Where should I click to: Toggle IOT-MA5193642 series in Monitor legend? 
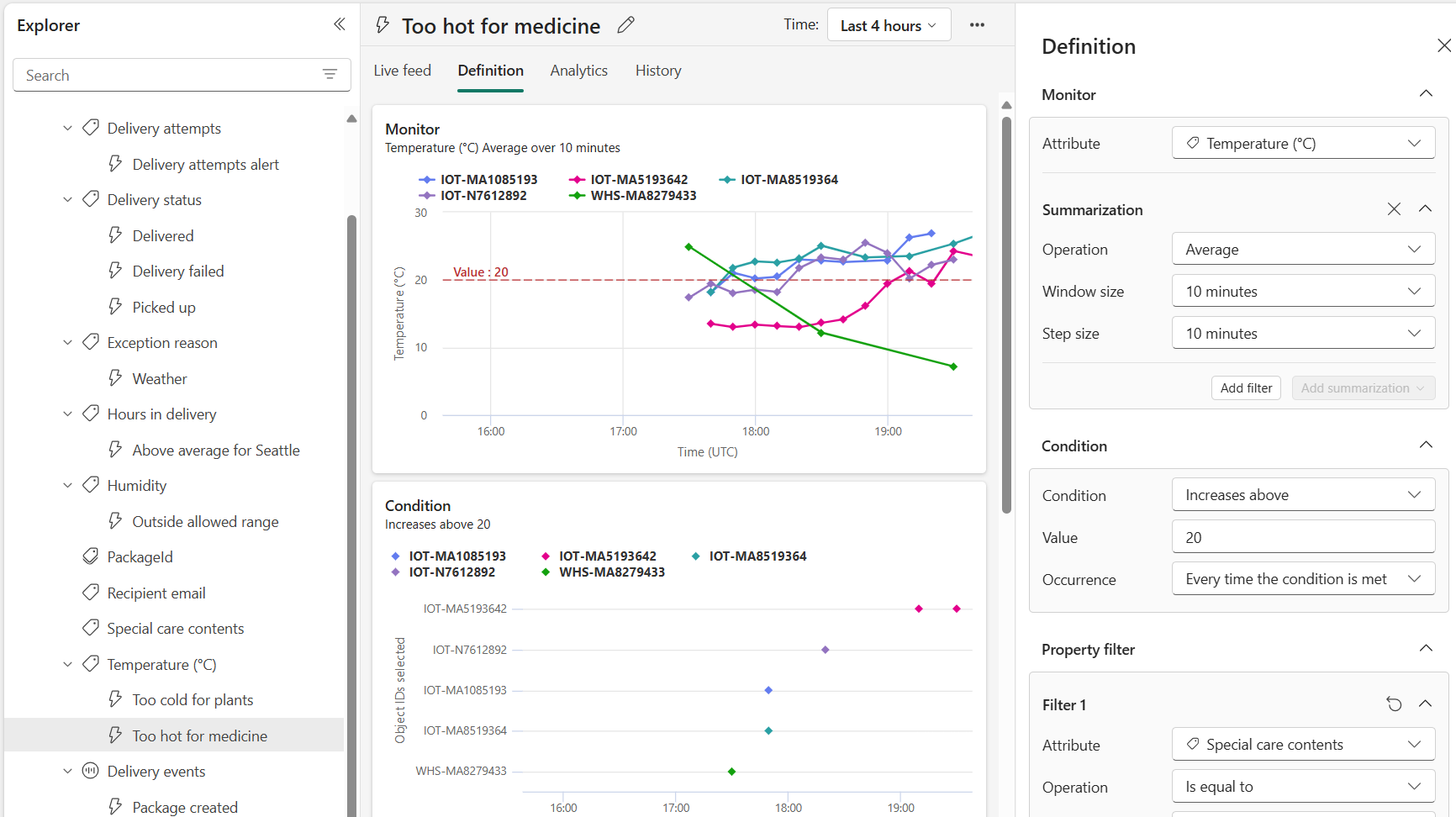[629, 180]
